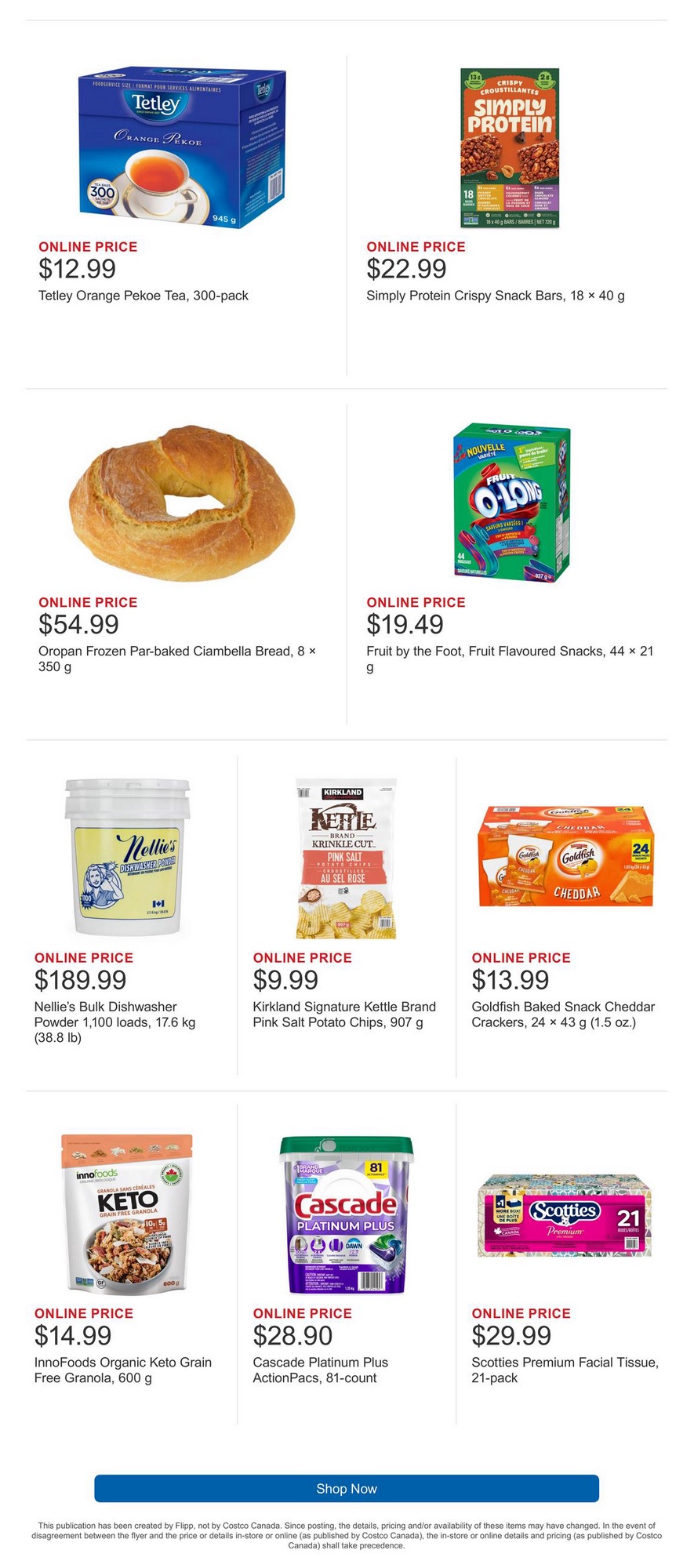Select the Cascade Platinum Plus tub image
This screenshot has width=694, height=1568.
pyautogui.click(x=346, y=1214)
